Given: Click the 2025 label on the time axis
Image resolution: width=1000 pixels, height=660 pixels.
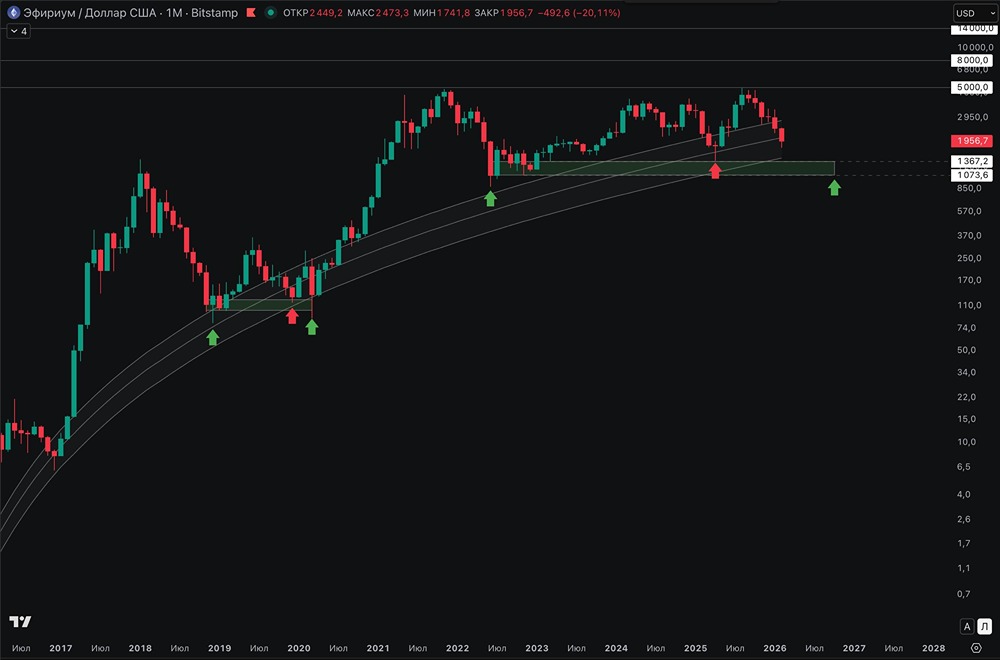Looking at the screenshot, I should click(696, 648).
